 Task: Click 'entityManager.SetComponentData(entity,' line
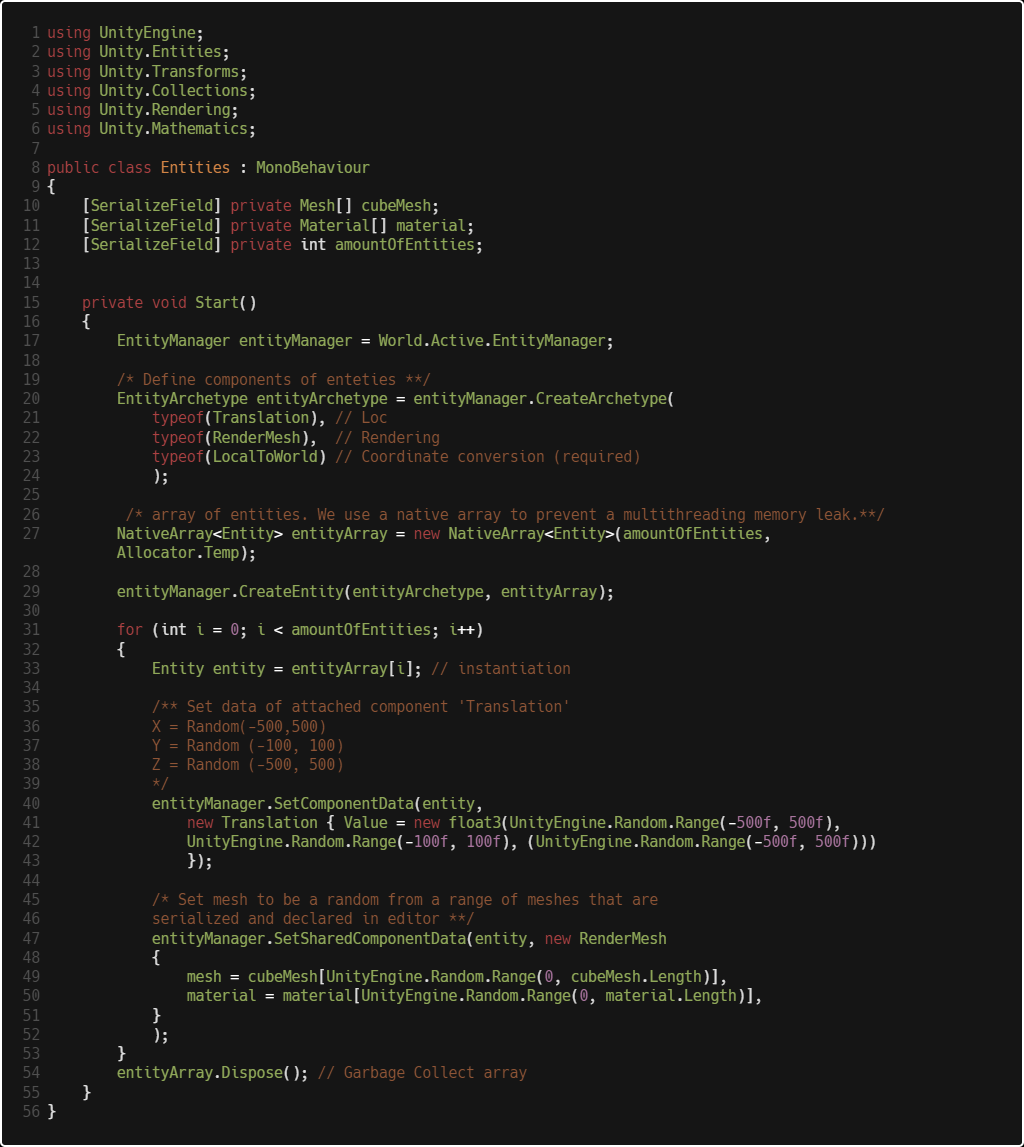click(317, 803)
